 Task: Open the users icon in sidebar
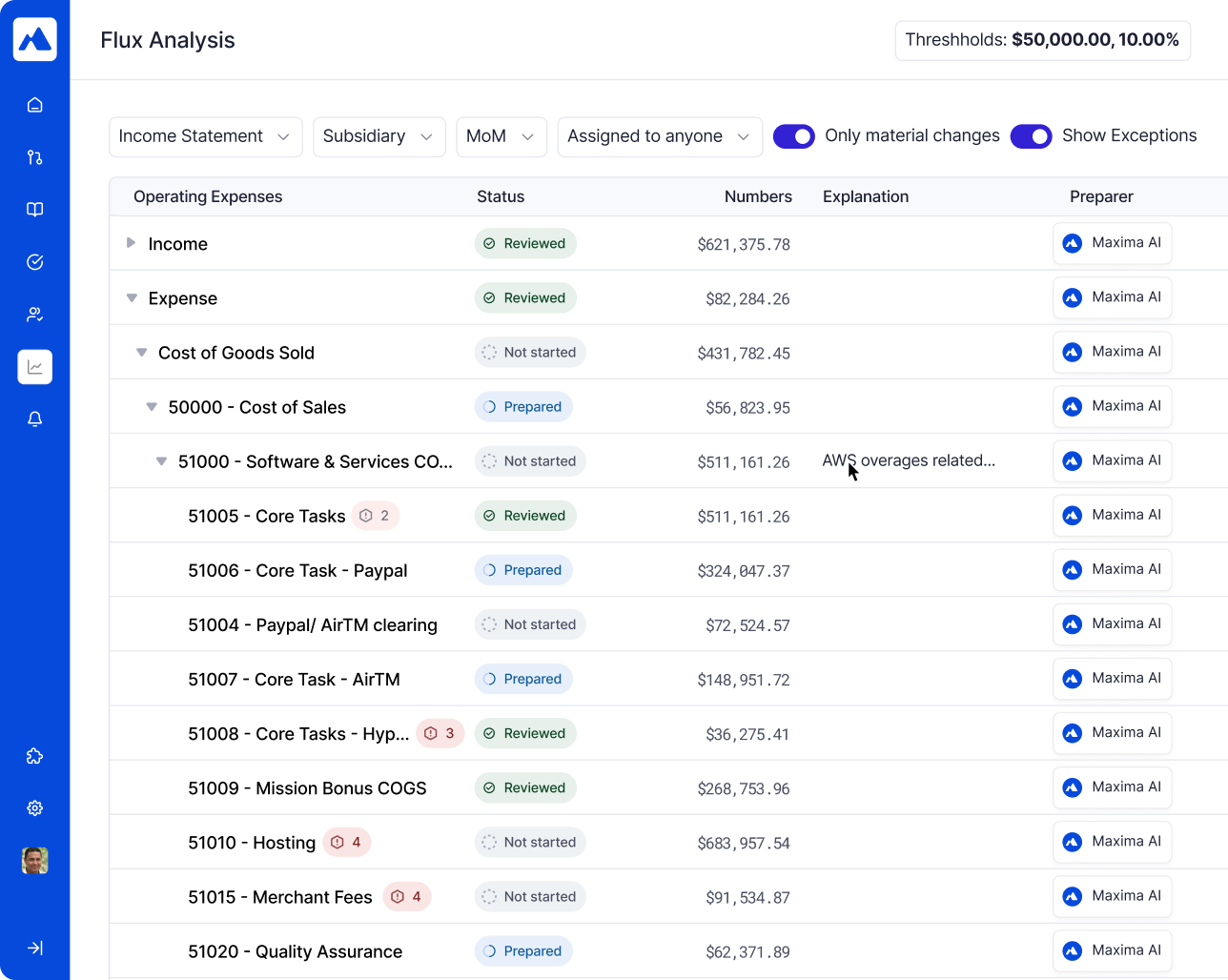pyautogui.click(x=35, y=315)
